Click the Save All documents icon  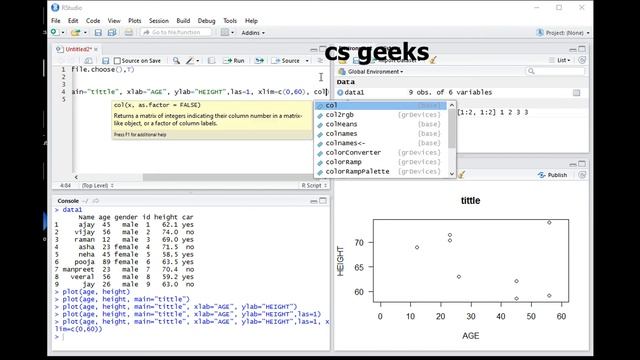pos(112,32)
